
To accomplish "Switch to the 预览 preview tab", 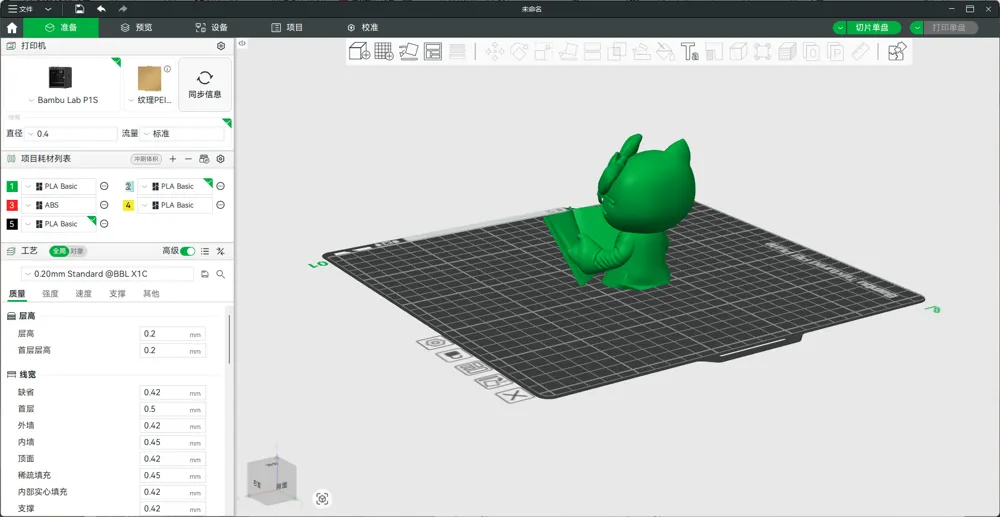I will (x=136, y=28).
